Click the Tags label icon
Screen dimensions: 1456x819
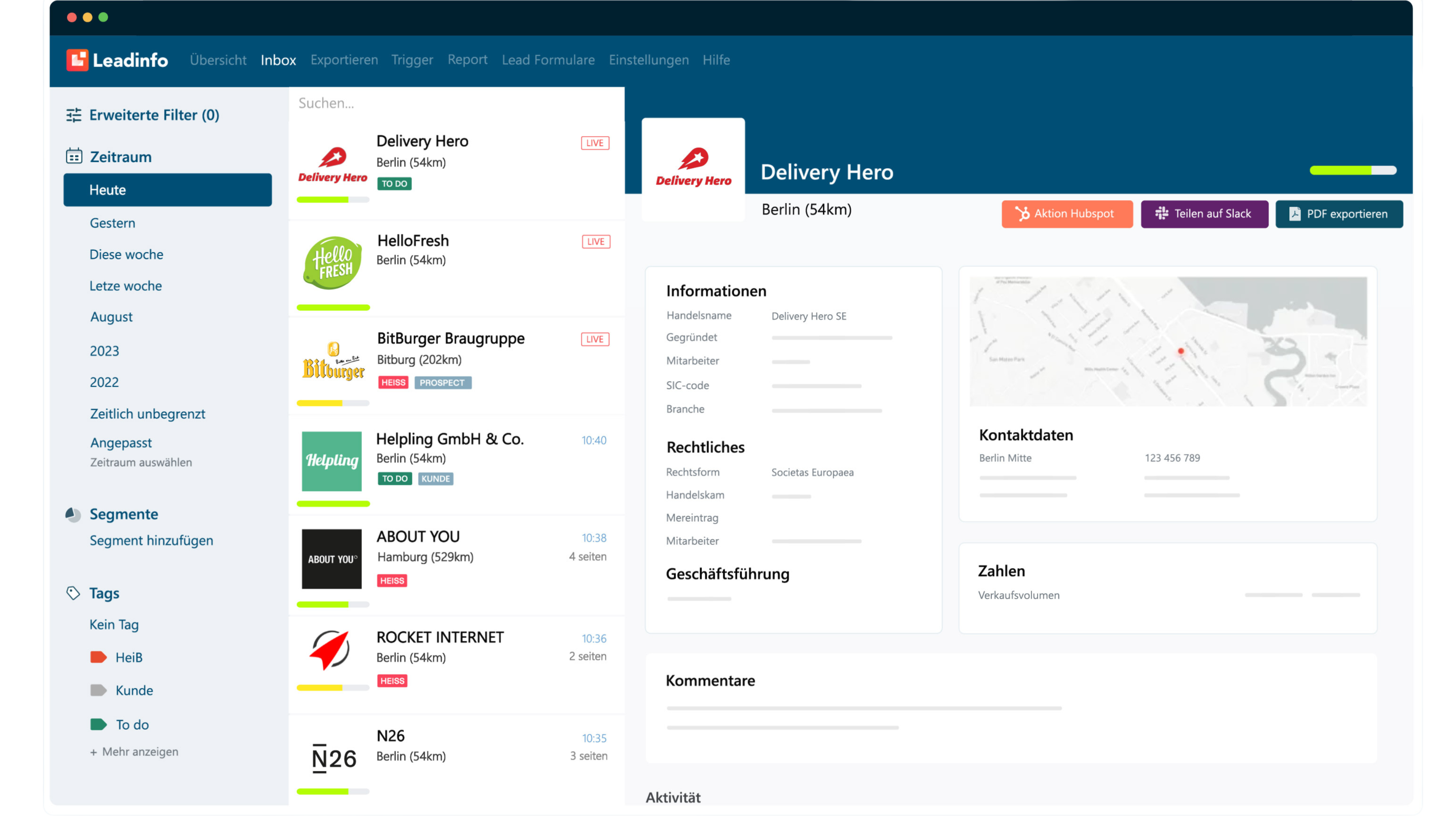tap(73, 593)
